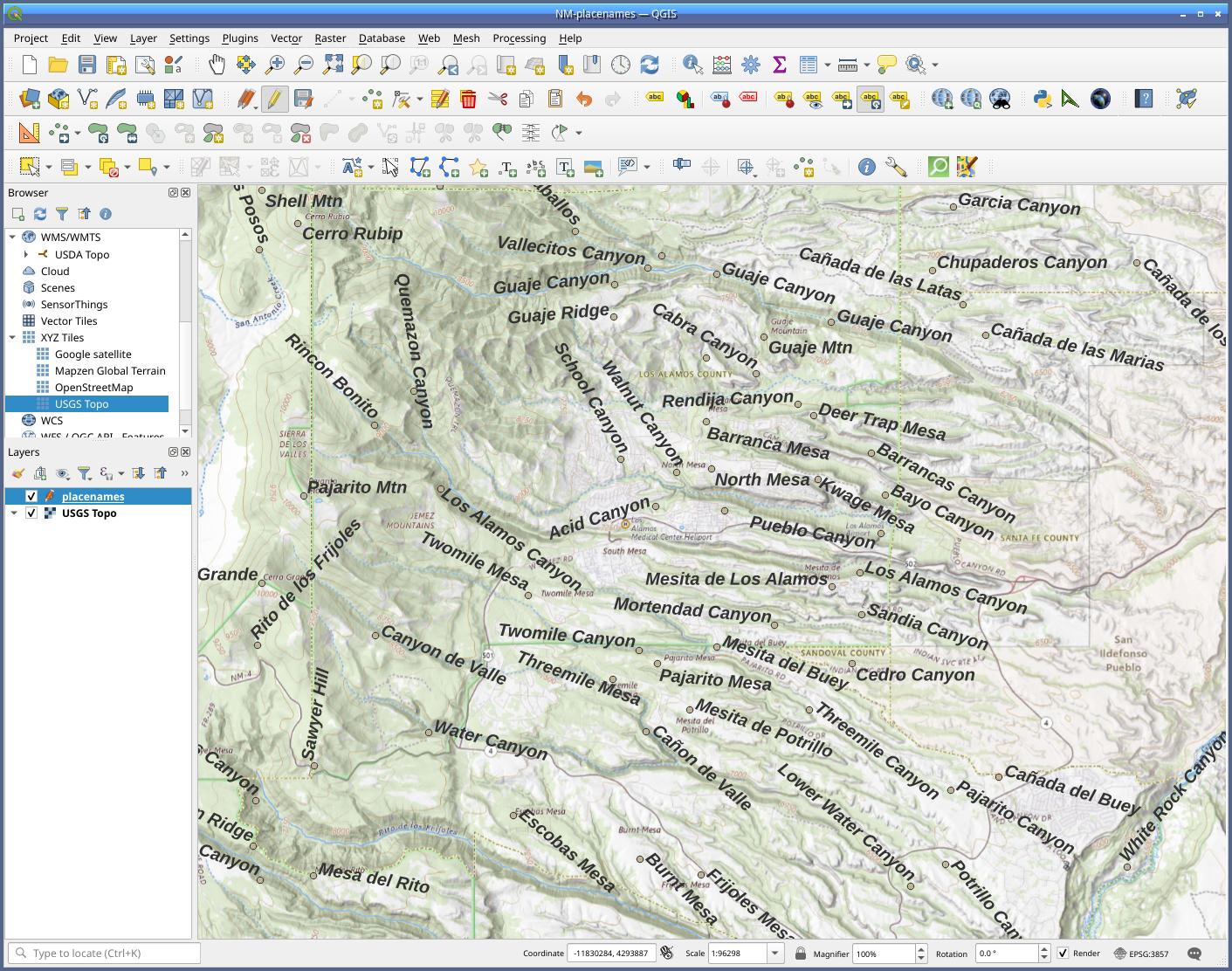Select OpenStreetMap in the Browser panel
This screenshot has height=971, width=1232.
93,388
